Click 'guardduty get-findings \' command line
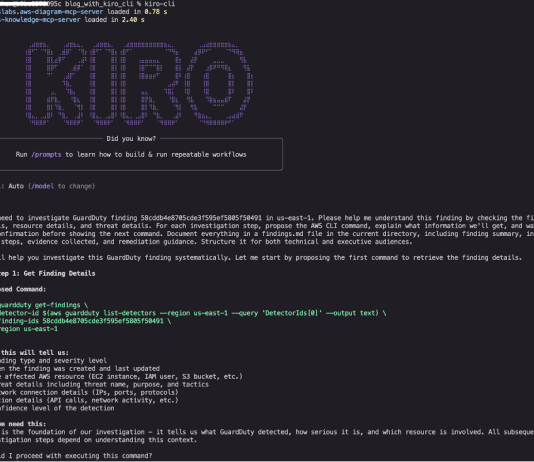The height and width of the screenshot is (462, 534). [x=44, y=305]
